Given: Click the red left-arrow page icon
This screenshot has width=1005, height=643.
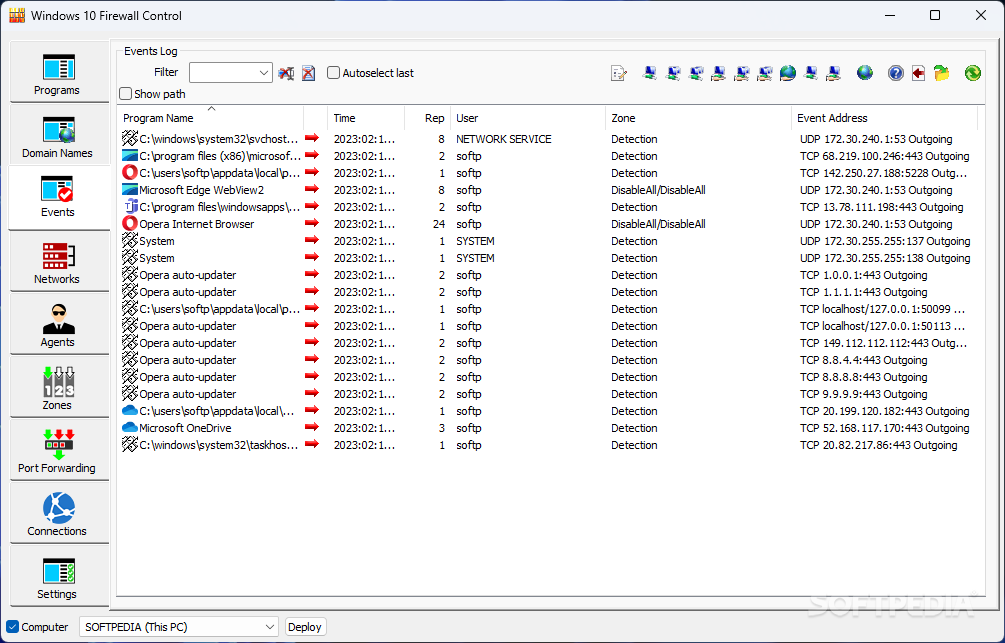Looking at the screenshot, I should coord(918,73).
